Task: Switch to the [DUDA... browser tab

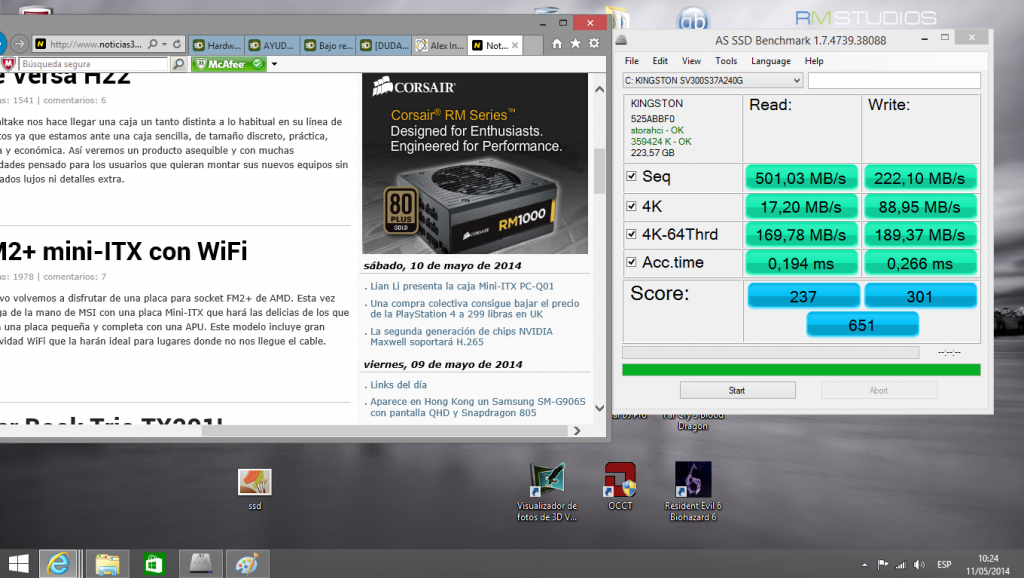Action: [384, 45]
